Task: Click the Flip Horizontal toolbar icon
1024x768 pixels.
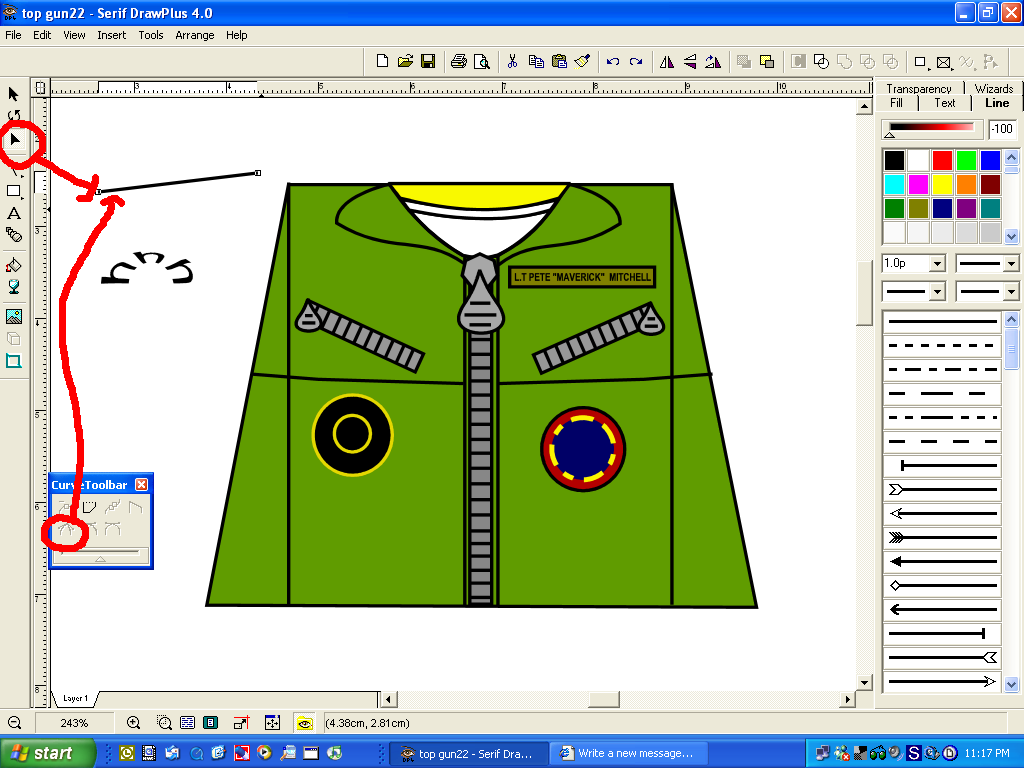Action: pos(667,61)
